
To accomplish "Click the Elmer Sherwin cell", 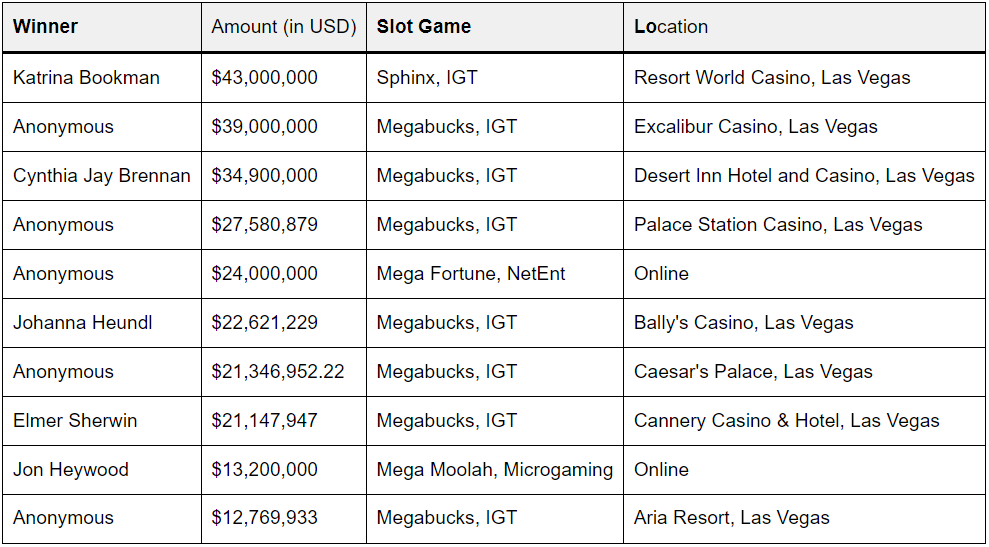I will point(102,421).
